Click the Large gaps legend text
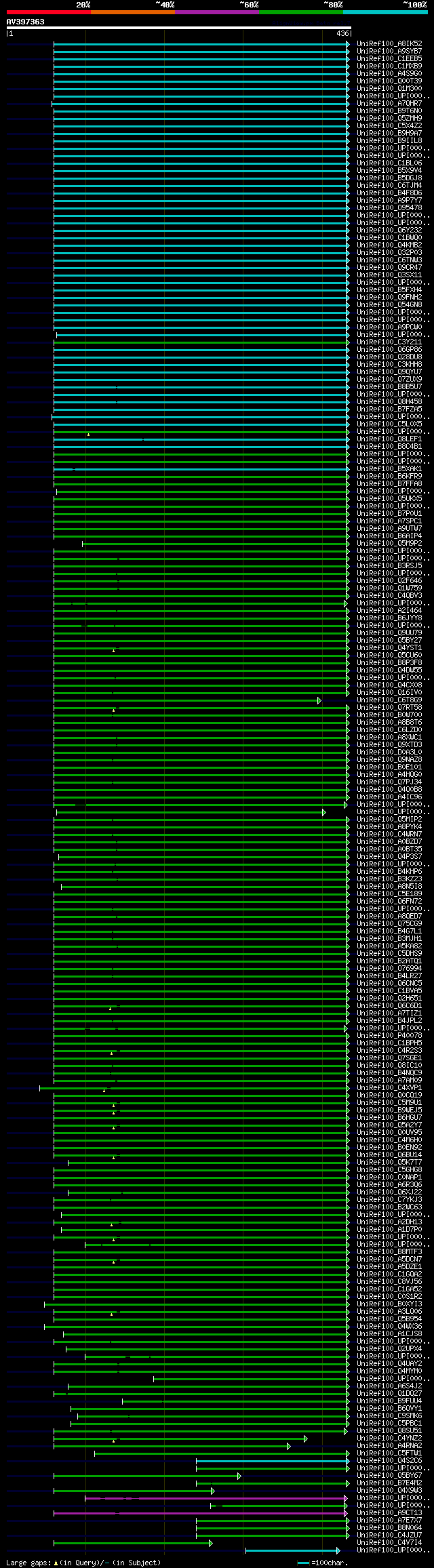Viewport: 434px width, 1568px height. (x=83, y=1563)
